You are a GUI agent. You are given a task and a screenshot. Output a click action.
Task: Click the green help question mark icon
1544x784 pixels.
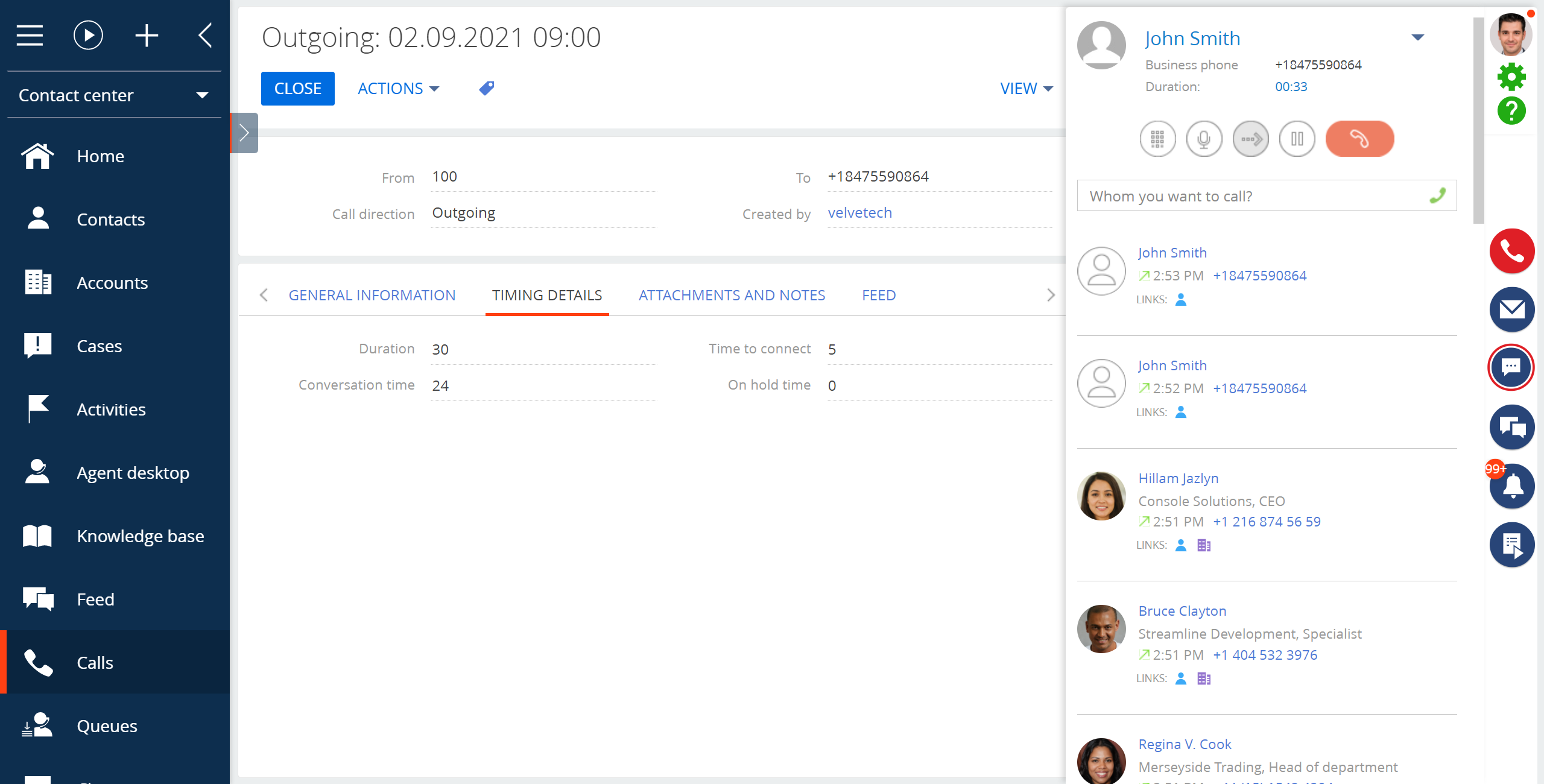(1511, 111)
